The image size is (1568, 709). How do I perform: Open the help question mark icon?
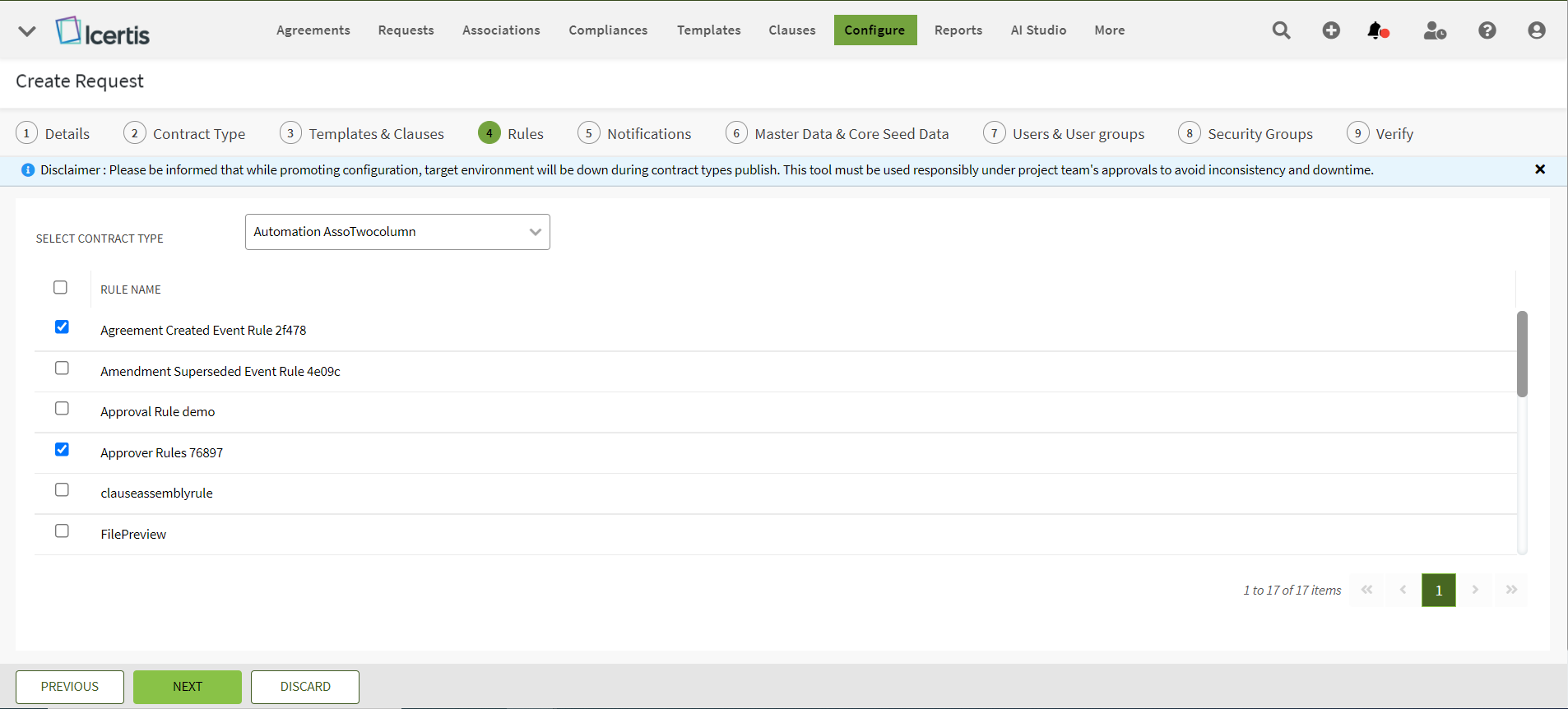[1487, 30]
